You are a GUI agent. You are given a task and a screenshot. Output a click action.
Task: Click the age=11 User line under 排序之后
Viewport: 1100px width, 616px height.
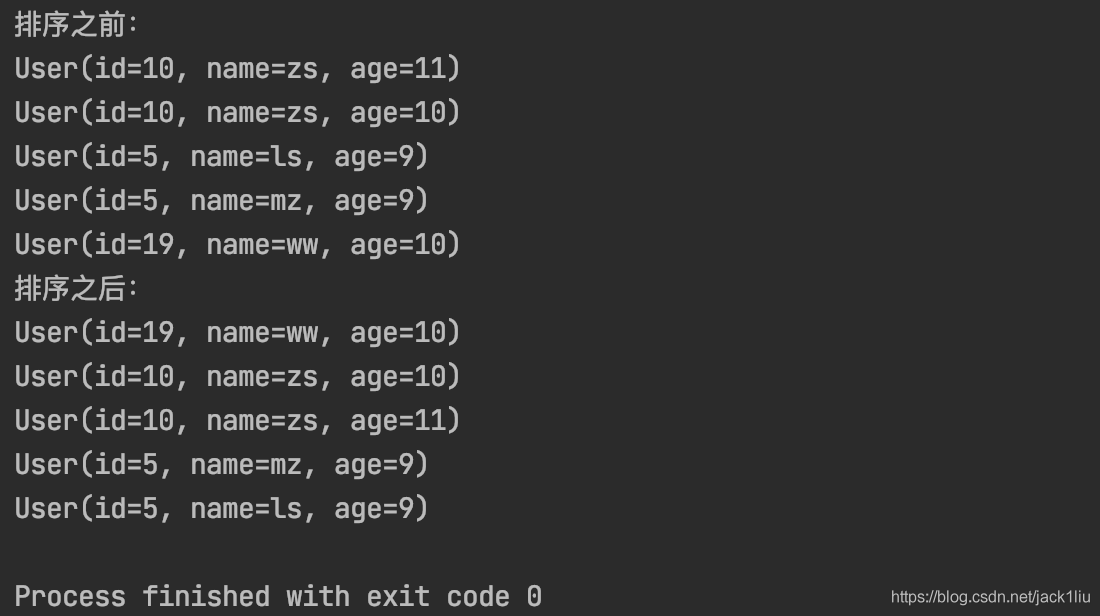(237, 421)
